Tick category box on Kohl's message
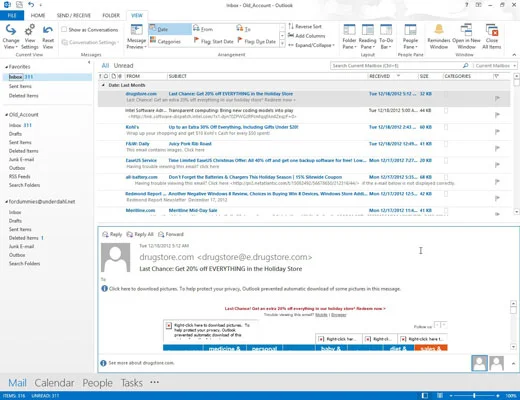Screen dimensions: 520x400 coord(446,127)
